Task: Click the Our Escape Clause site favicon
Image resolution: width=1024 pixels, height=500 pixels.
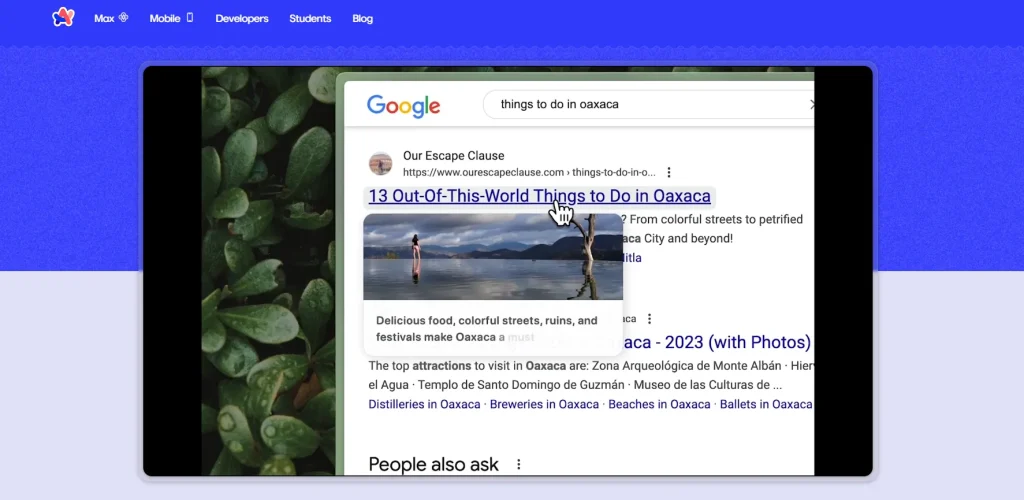Action: click(x=380, y=163)
